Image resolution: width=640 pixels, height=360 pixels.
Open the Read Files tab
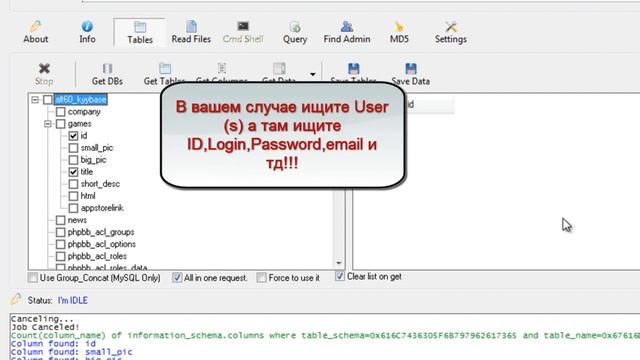coord(191,32)
